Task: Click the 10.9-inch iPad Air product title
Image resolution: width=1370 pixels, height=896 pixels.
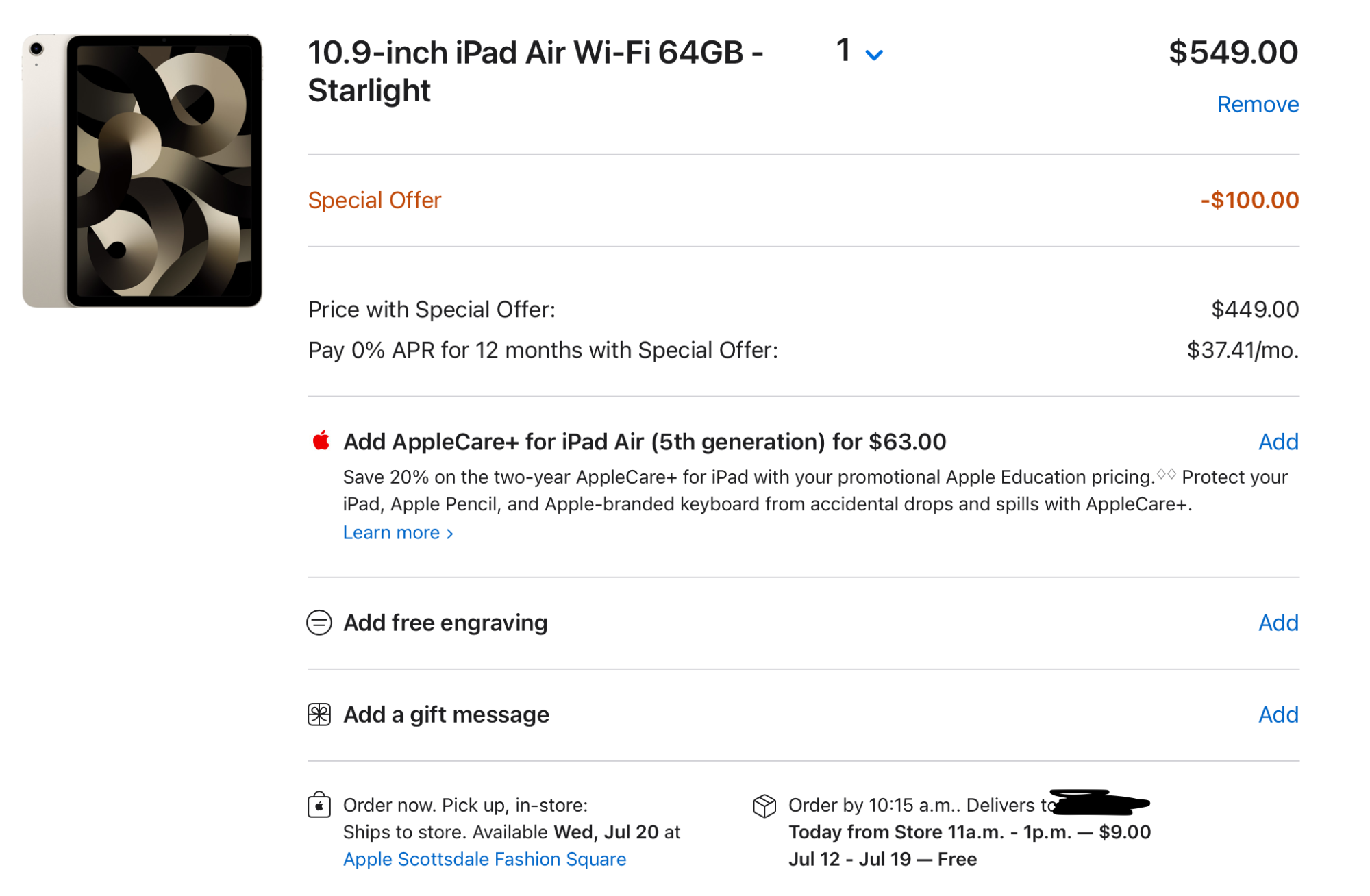Action: (535, 71)
